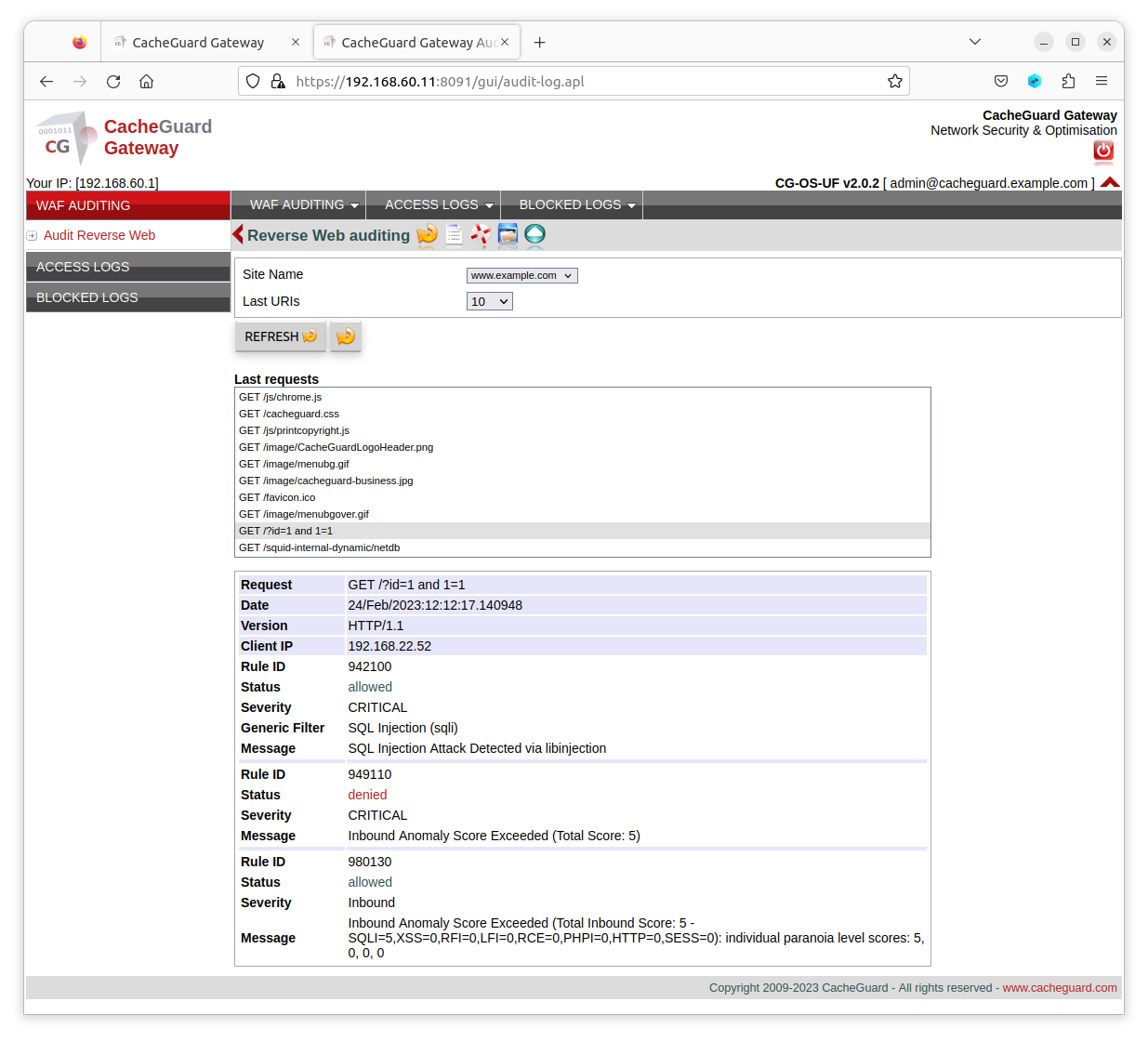Open the Last URIs dropdown showing 10

pyautogui.click(x=489, y=300)
